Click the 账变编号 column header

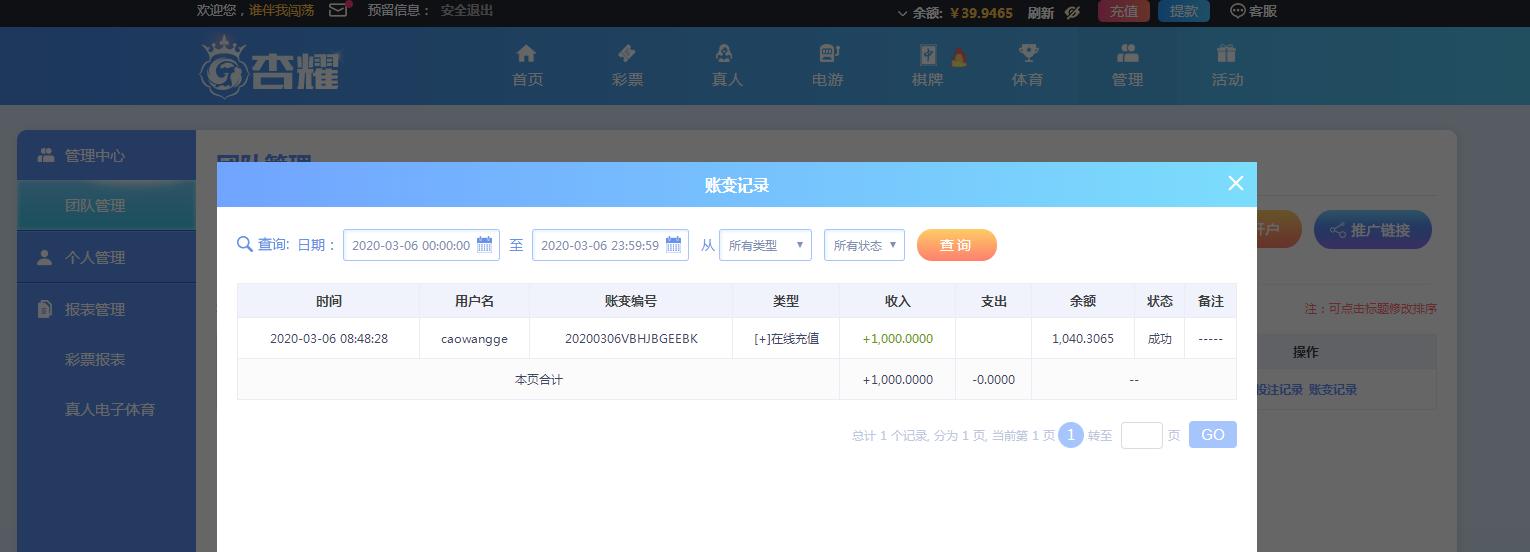tap(631, 301)
